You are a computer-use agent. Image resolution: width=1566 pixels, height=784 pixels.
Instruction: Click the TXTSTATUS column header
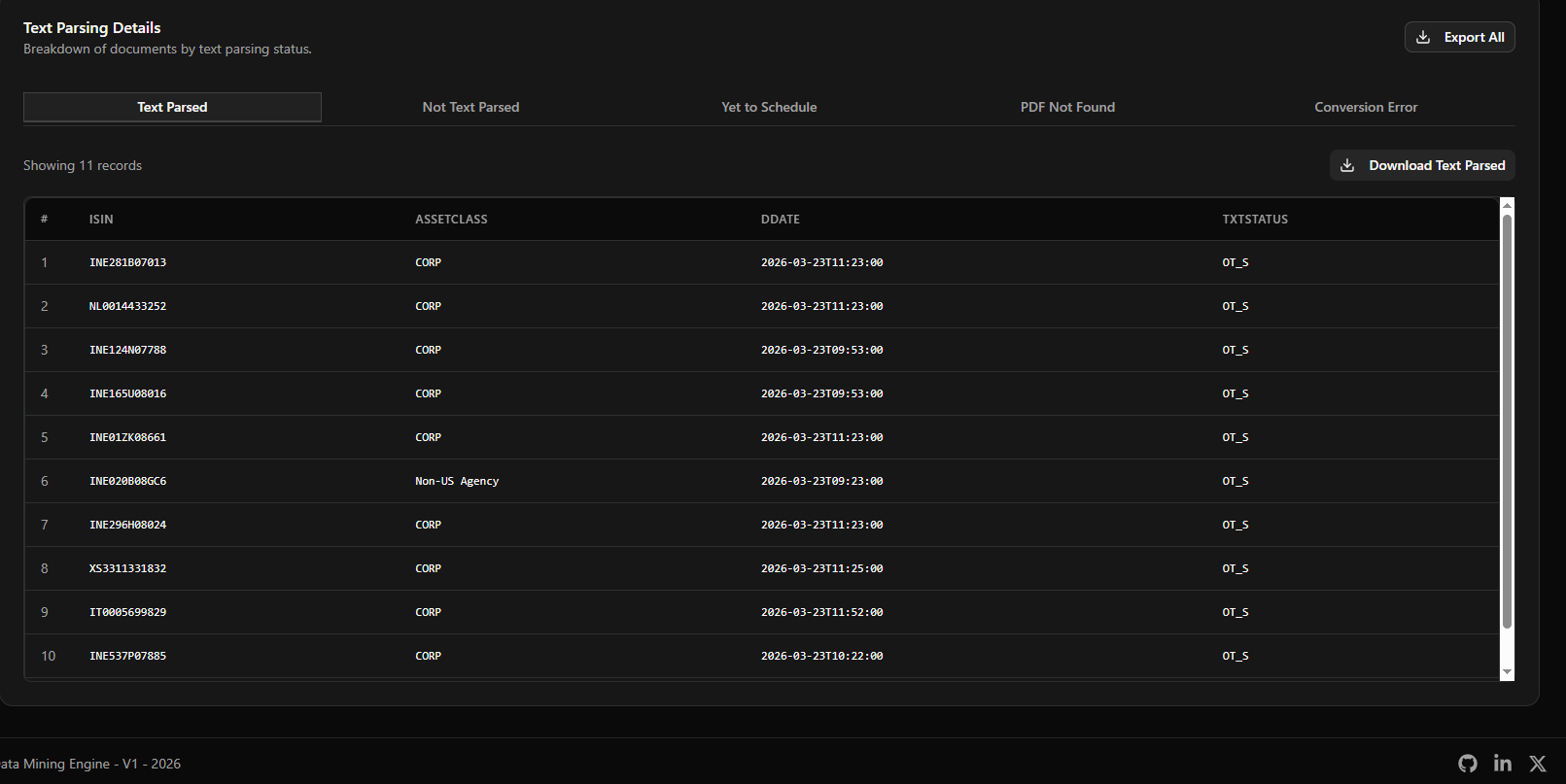coord(1255,220)
